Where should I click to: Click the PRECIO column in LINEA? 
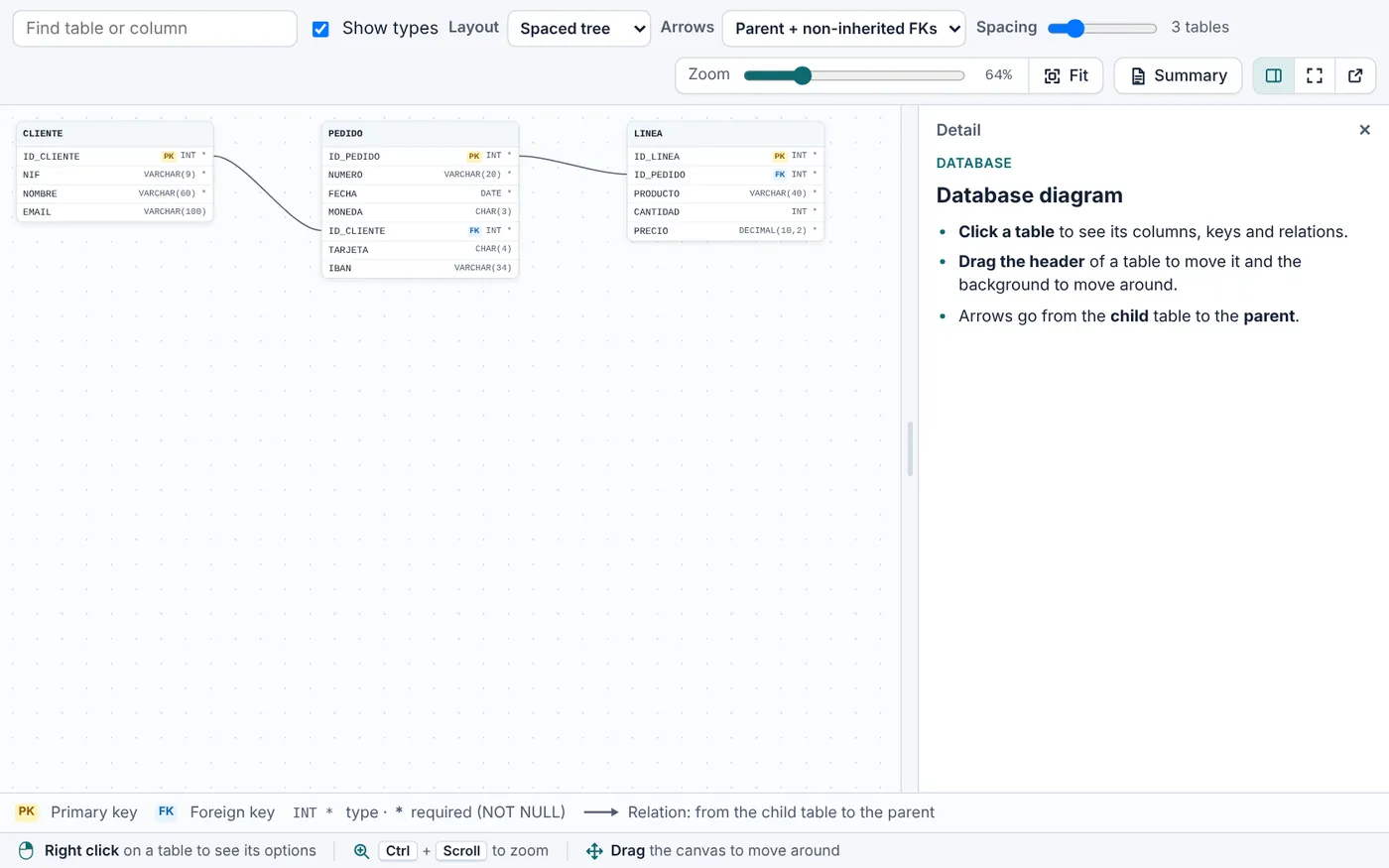725,230
